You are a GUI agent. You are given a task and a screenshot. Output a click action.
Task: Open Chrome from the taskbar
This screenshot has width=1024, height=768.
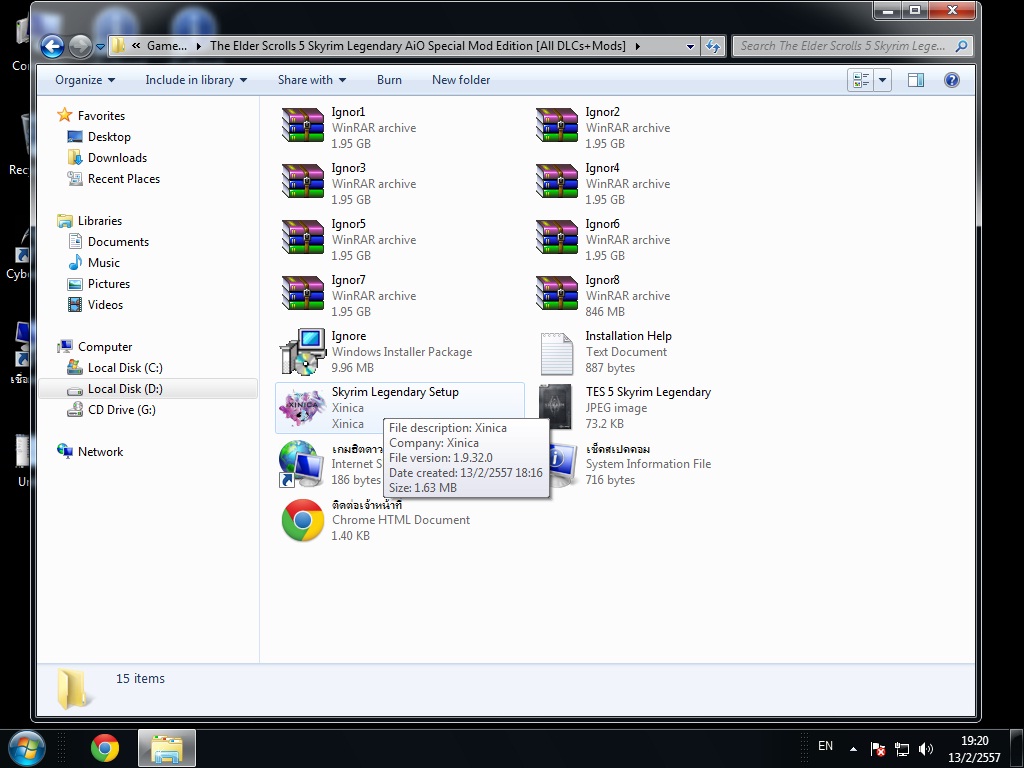[x=104, y=748]
